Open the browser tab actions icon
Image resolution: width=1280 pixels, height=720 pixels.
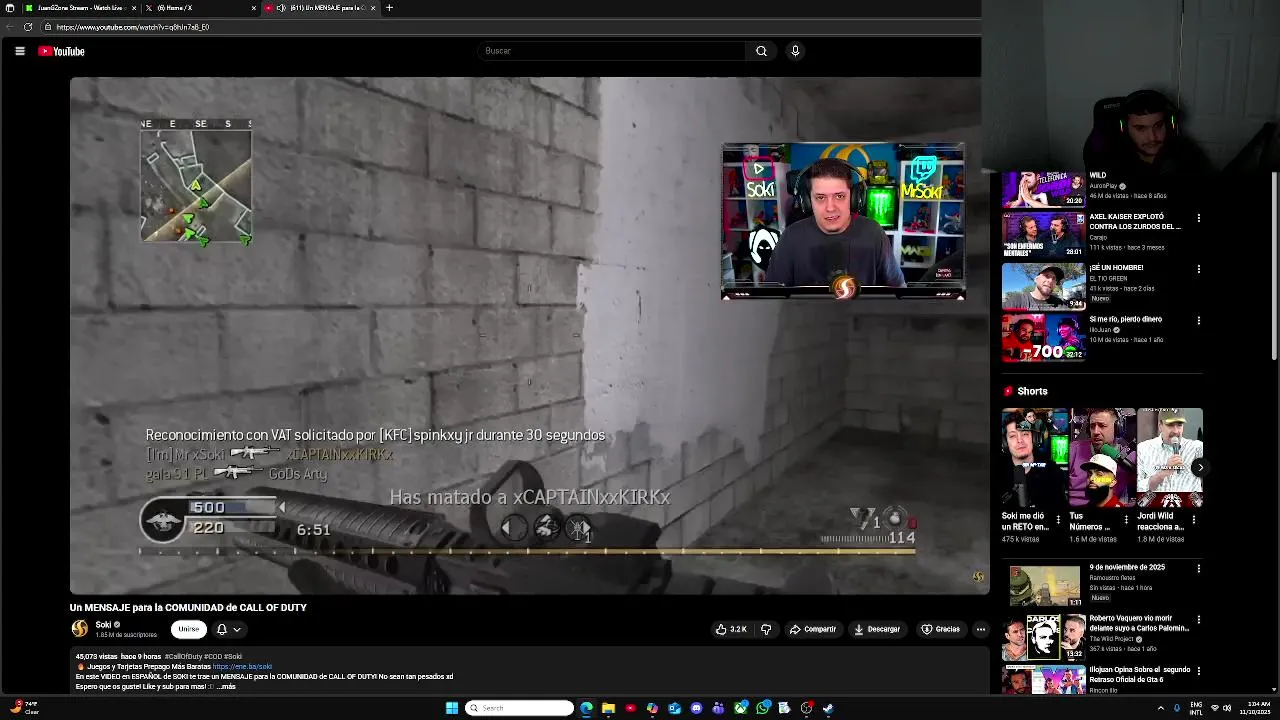point(10,8)
